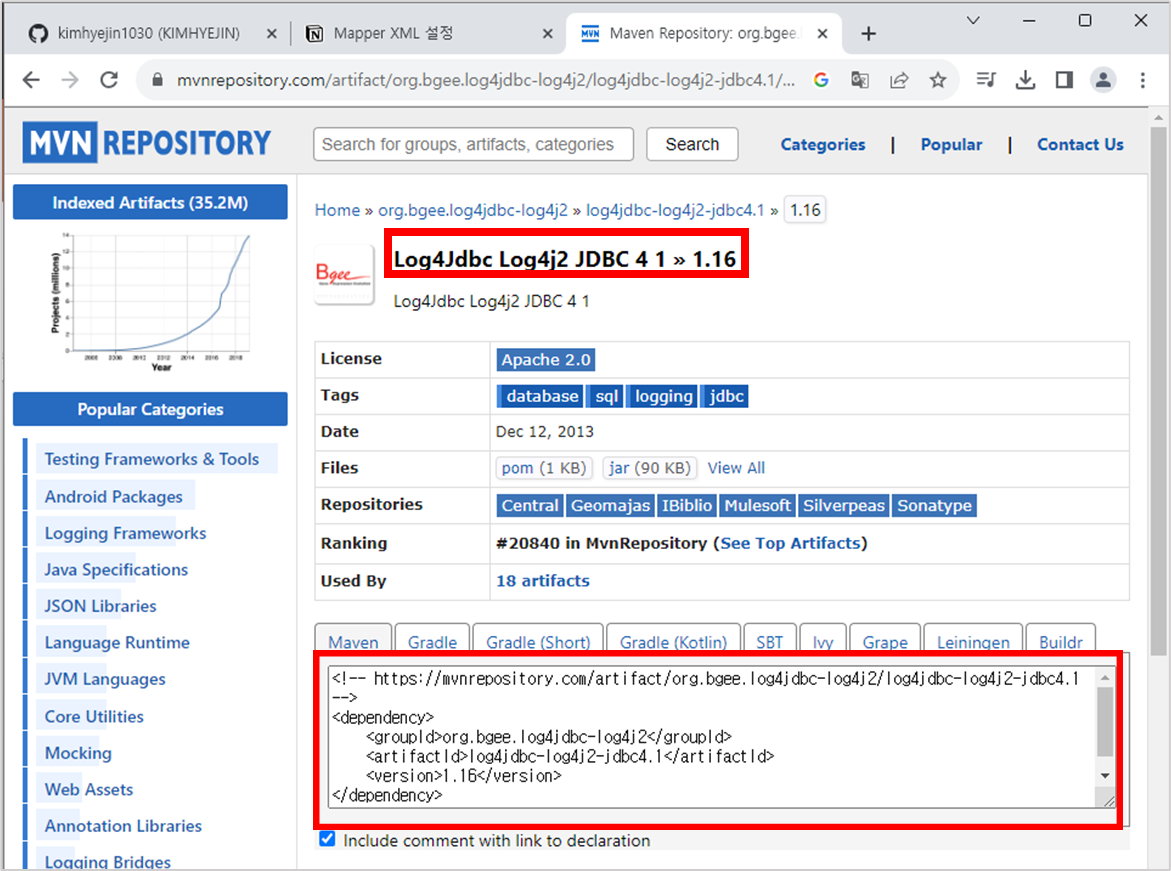This screenshot has width=1171, height=871.
Task: Open the Categories header link
Action: [x=823, y=144]
